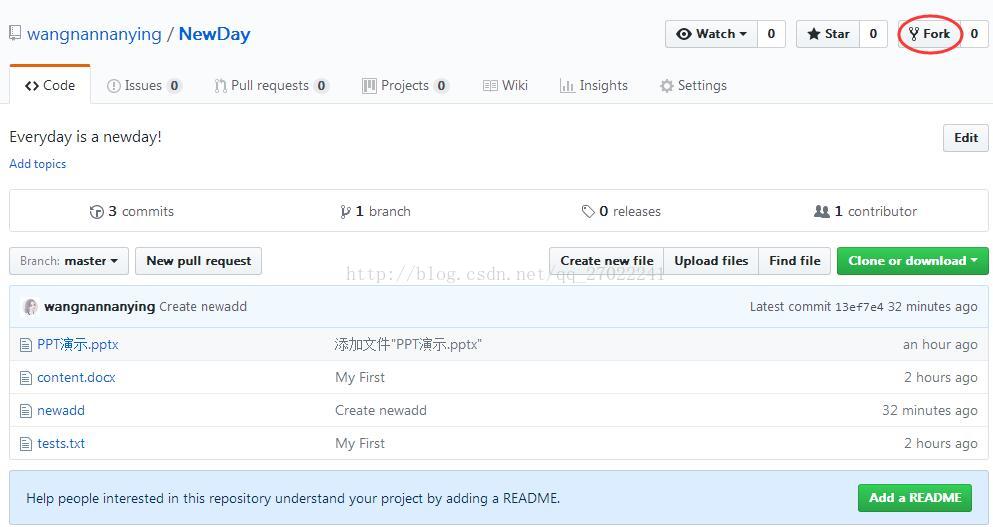This screenshot has width=993, height=527.
Task: Open Create newadd commit message in newadd row
Action: pyautogui.click(x=381, y=410)
